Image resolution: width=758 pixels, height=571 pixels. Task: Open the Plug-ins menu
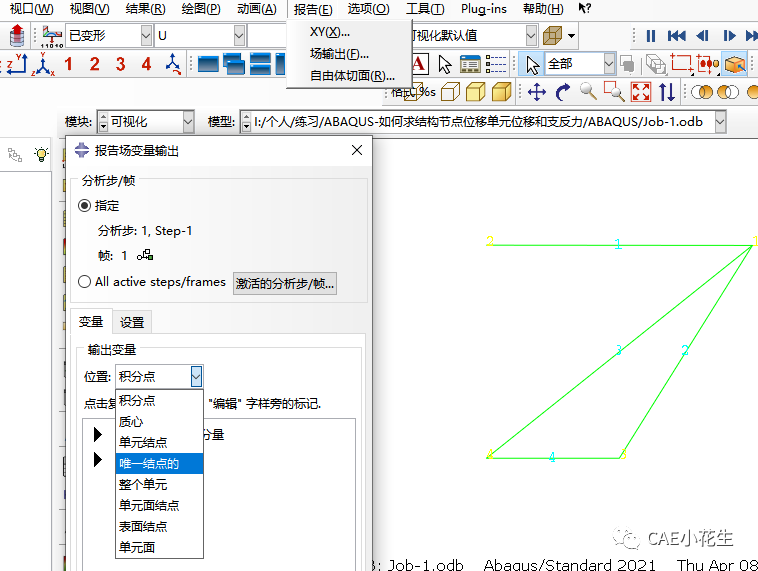pyautogui.click(x=484, y=9)
